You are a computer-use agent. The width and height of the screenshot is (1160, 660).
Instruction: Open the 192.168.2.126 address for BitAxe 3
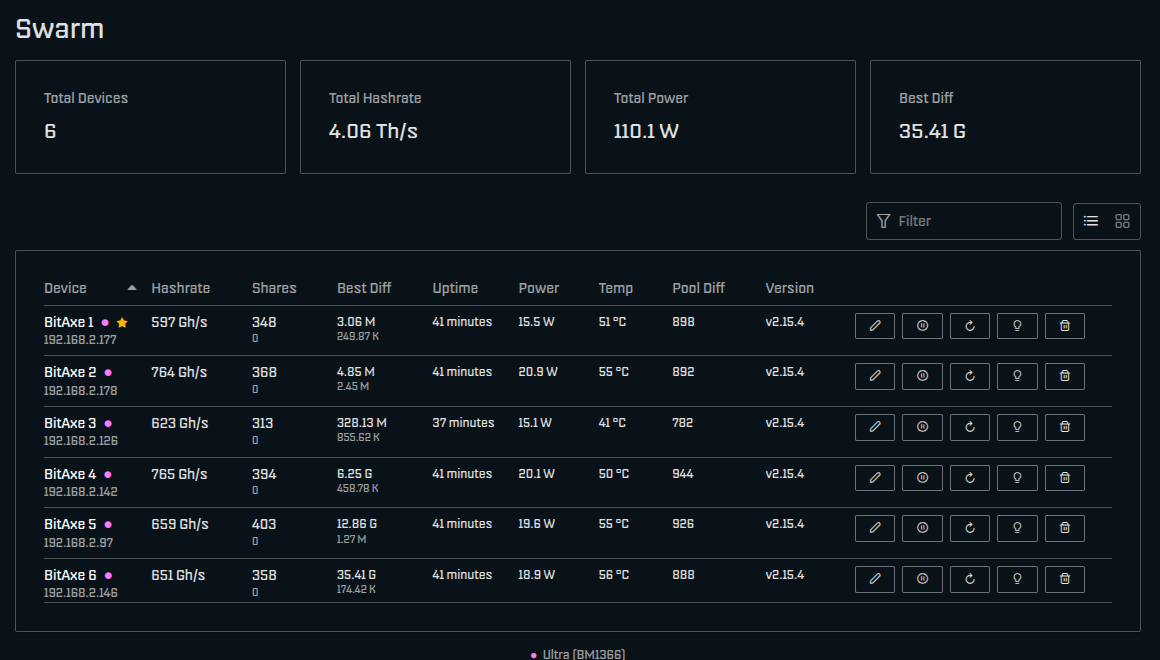[x=81, y=441]
